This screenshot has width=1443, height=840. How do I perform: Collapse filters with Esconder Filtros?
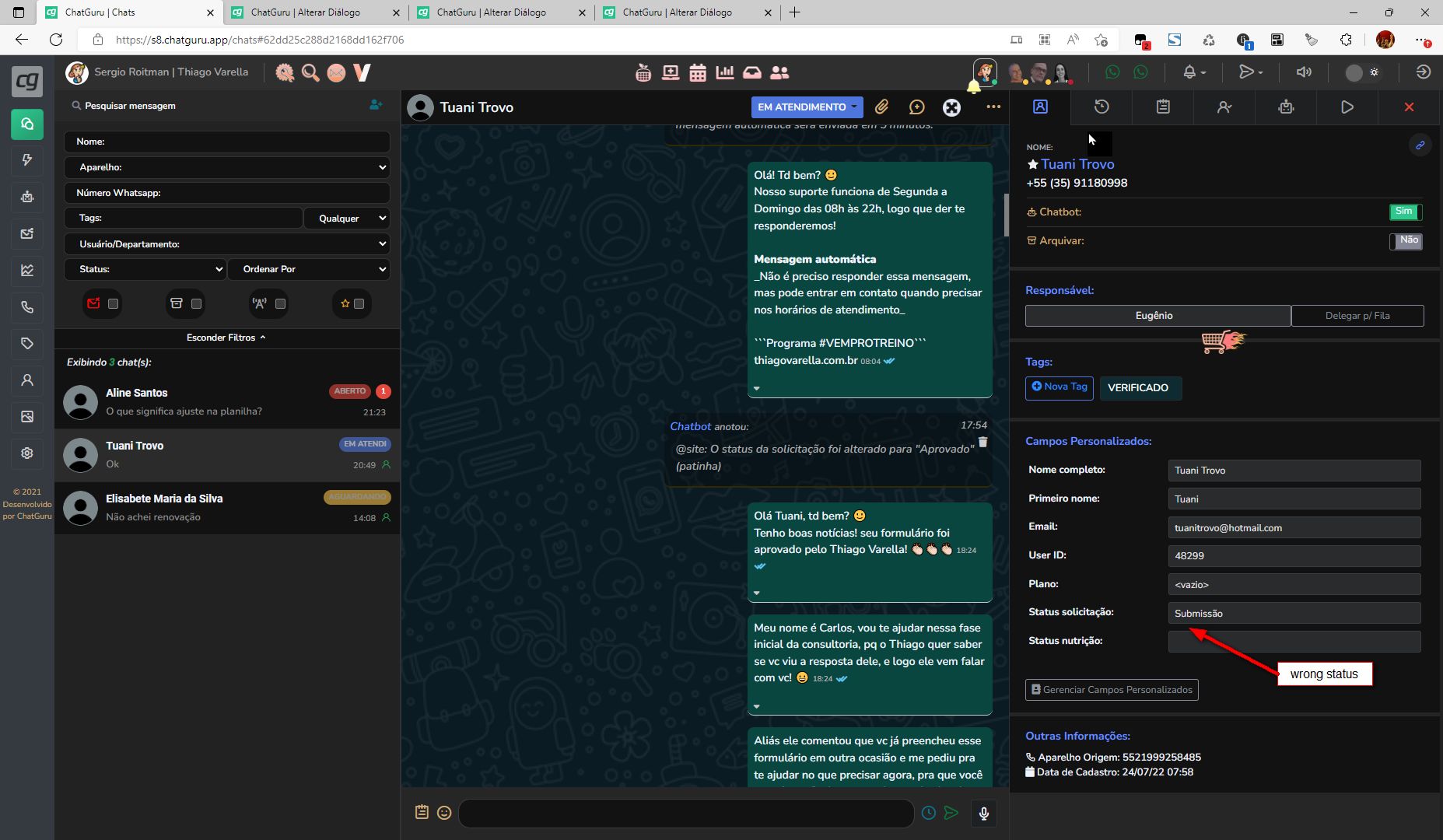click(x=226, y=338)
